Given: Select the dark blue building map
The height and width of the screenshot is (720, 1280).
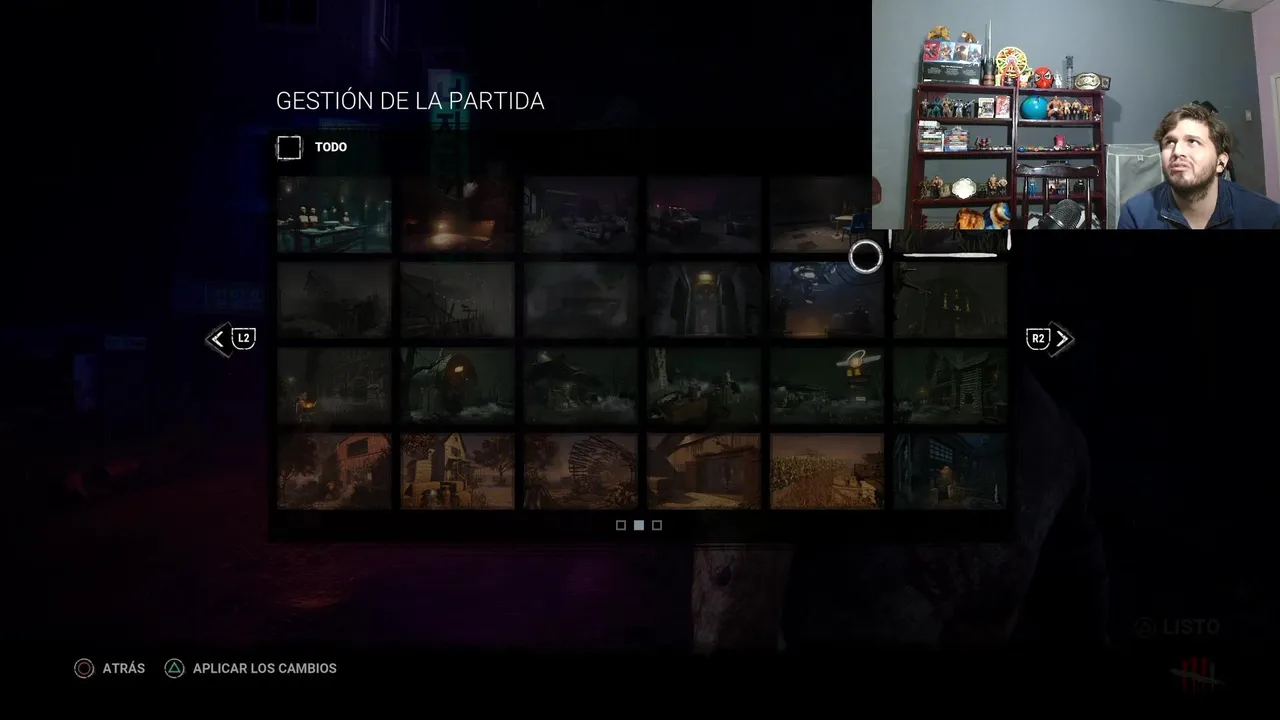Looking at the screenshot, I should (x=950, y=471).
